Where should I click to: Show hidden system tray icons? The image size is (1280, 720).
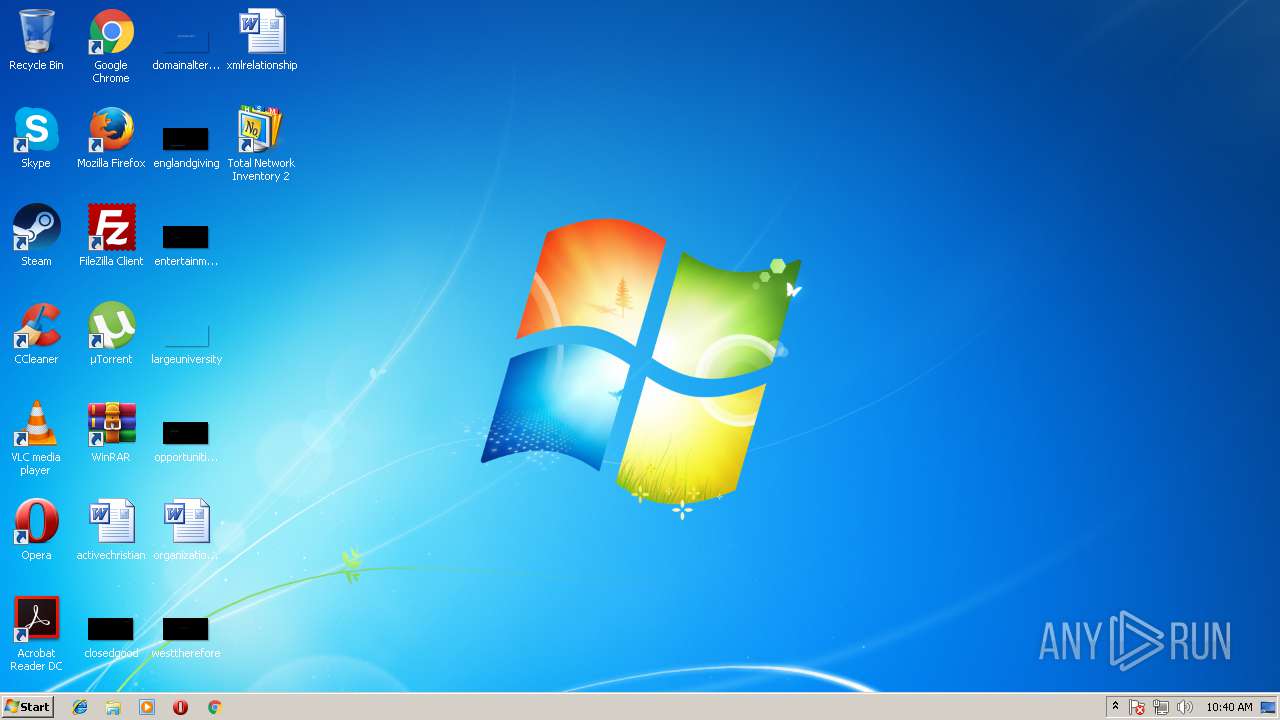point(1115,707)
